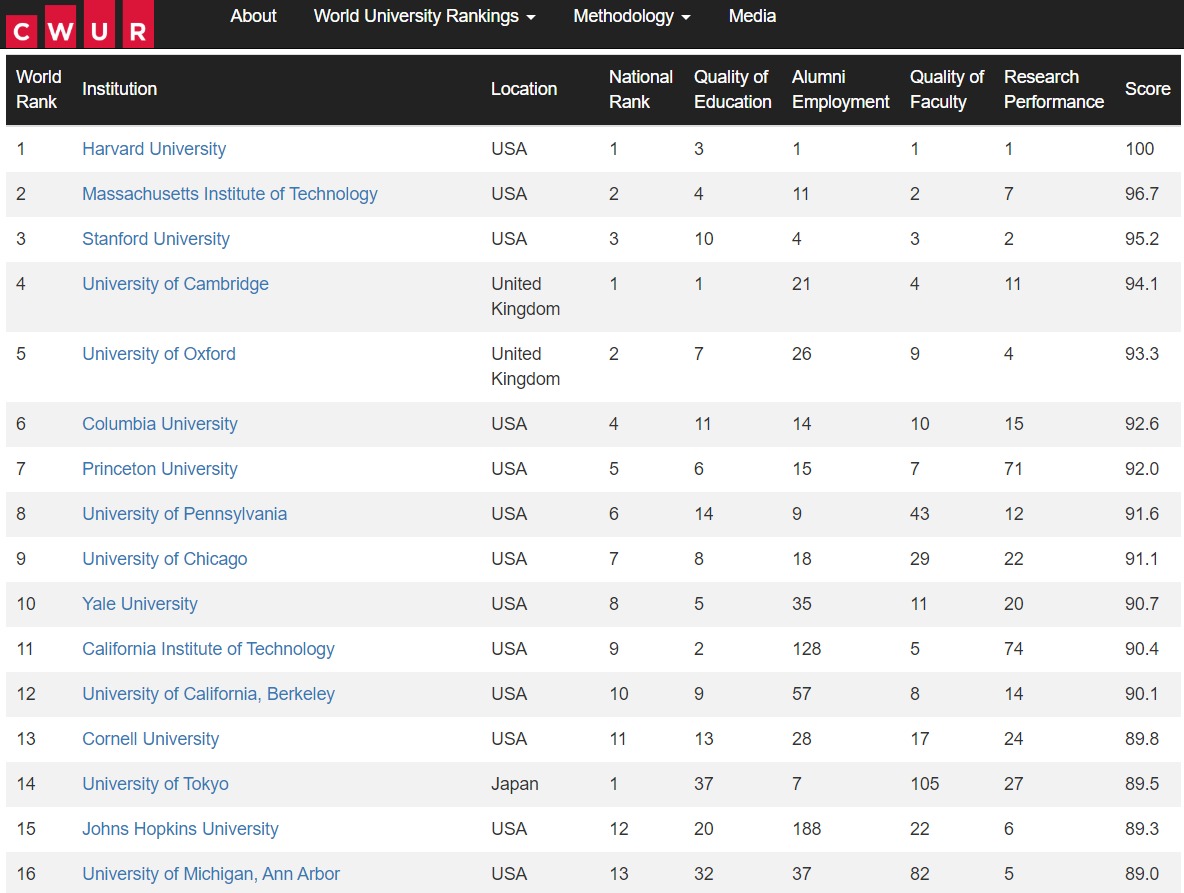Click the Score column header
Screen dimensions: 1184x893
point(1148,89)
